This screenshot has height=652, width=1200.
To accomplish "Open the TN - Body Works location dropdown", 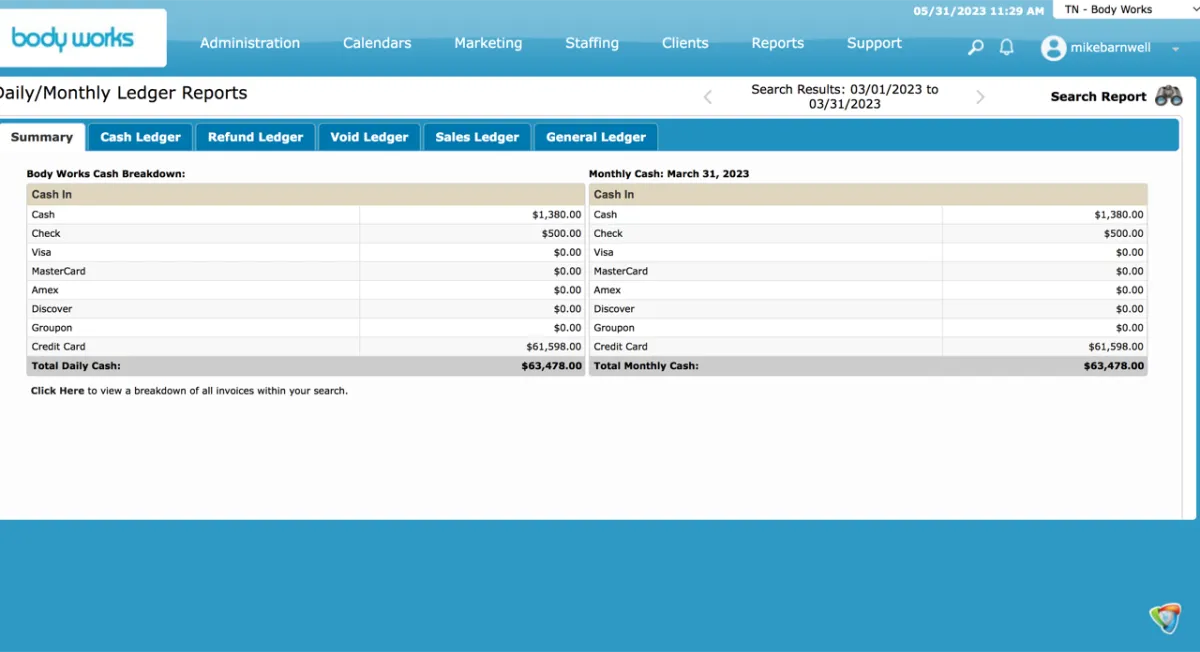I will coord(1127,9).
